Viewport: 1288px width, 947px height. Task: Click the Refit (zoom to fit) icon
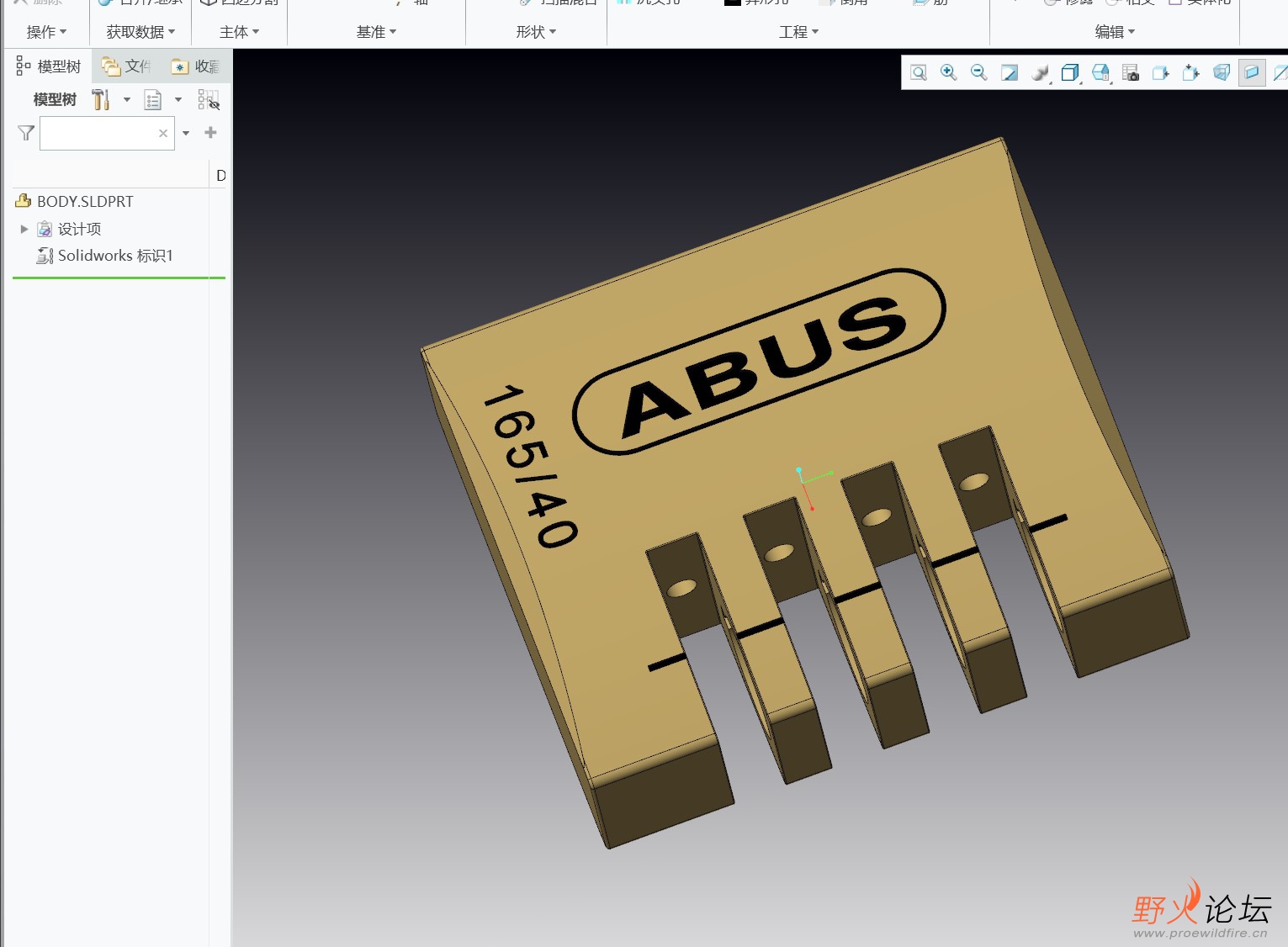919,73
